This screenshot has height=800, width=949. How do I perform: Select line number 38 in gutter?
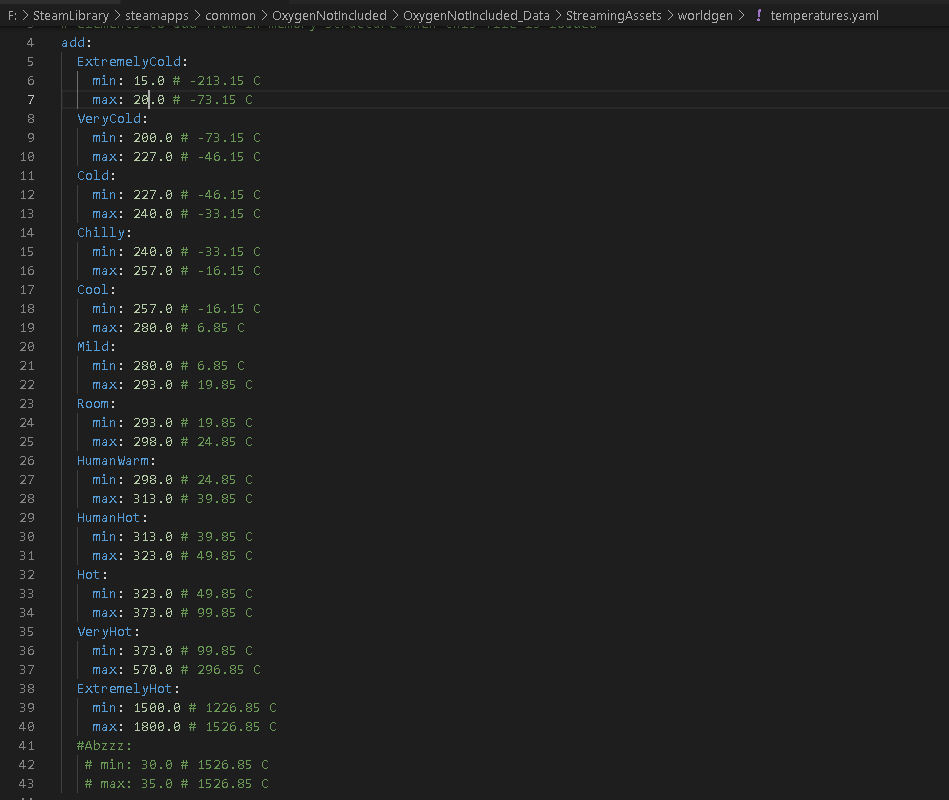pyautogui.click(x=26, y=689)
